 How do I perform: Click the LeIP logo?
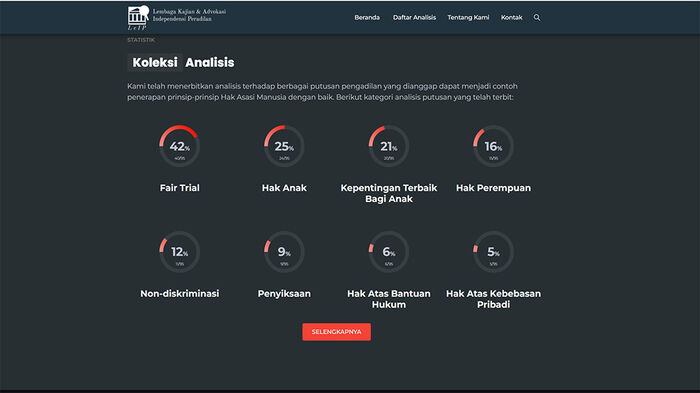[138, 18]
